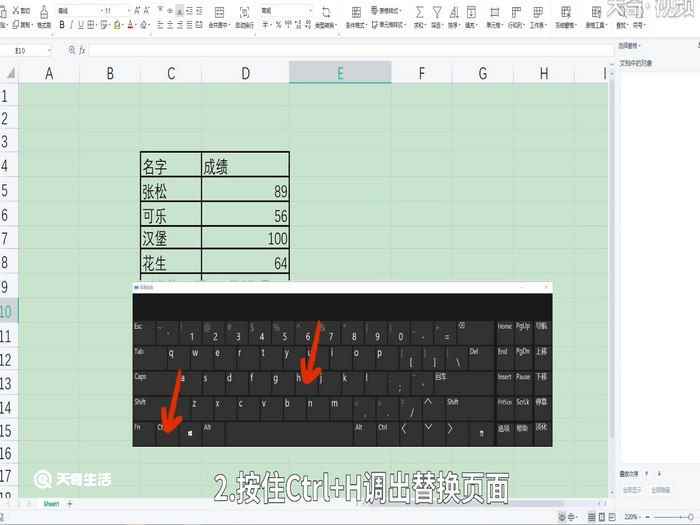
Task: Click the Filter funnel icon
Action: click(x=437, y=12)
